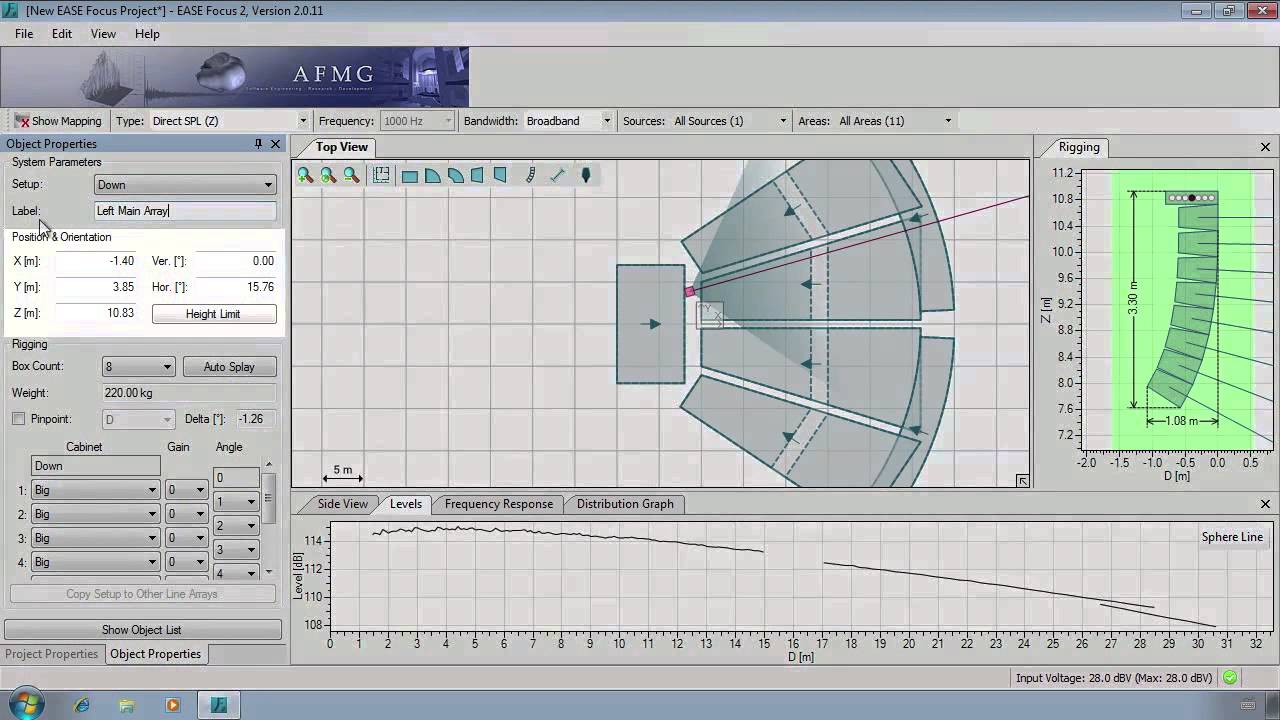Open the Areas All Areas (11) dropdown
This screenshot has width=1280, height=720.
pos(895,121)
